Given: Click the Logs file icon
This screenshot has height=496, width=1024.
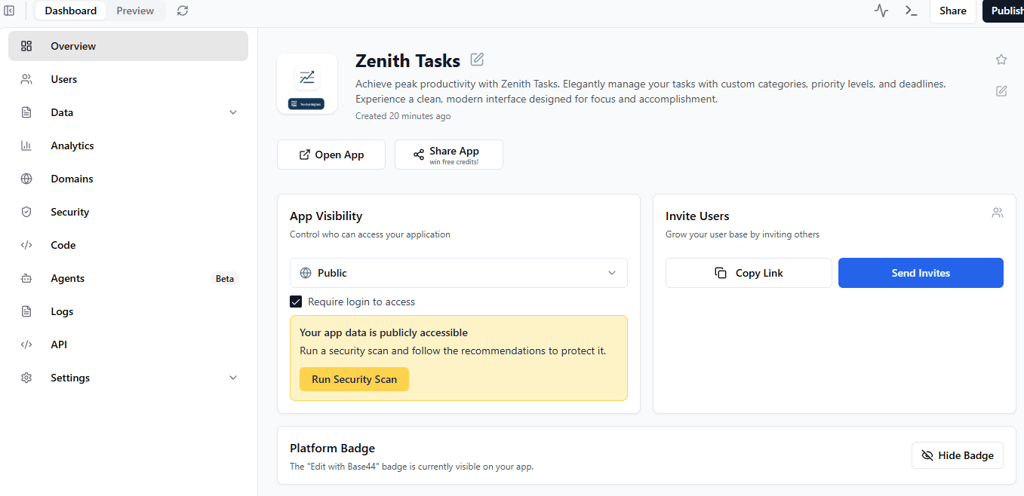Looking at the screenshot, I should (26, 311).
